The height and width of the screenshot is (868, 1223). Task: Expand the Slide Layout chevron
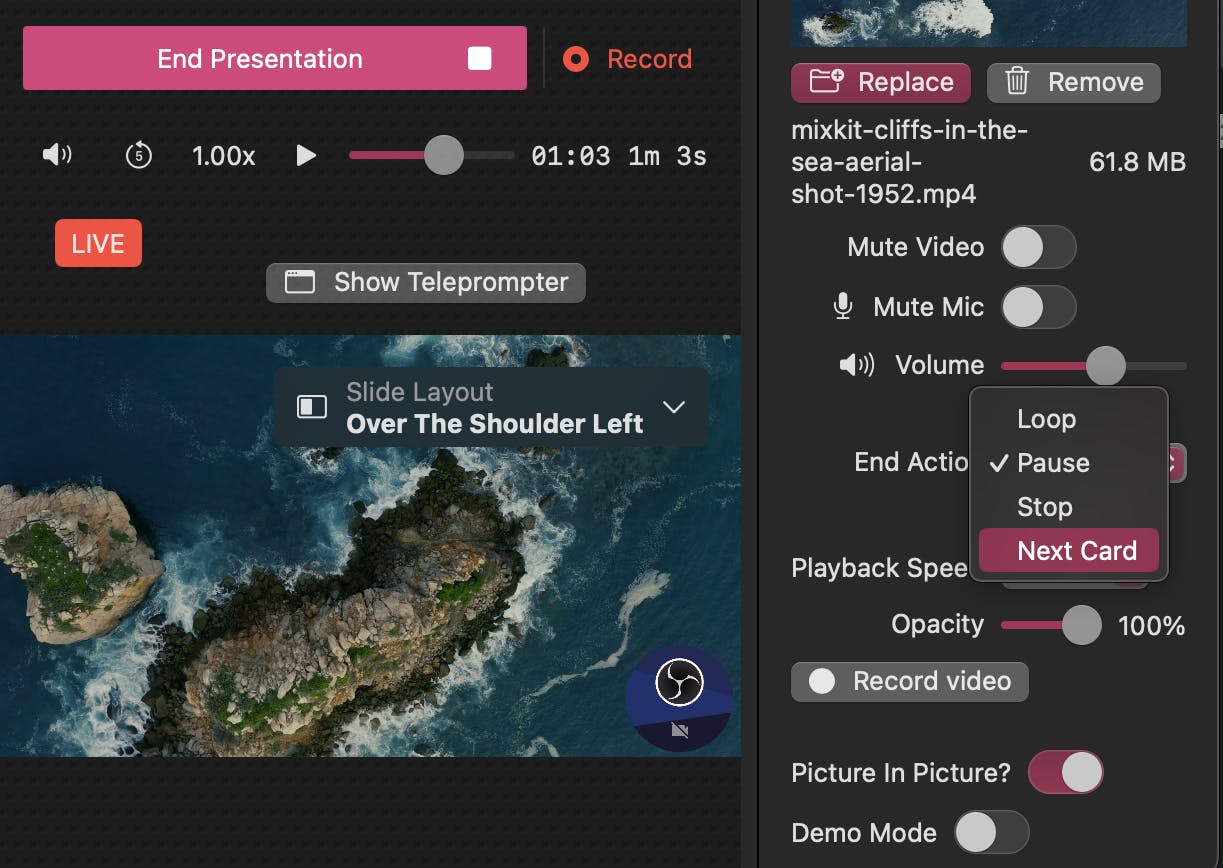click(x=674, y=407)
